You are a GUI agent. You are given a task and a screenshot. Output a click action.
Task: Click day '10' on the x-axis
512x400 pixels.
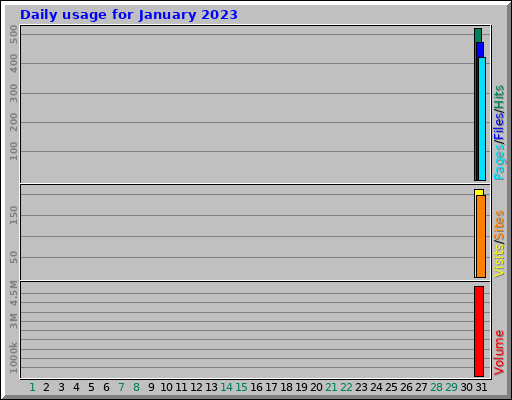tap(166, 387)
